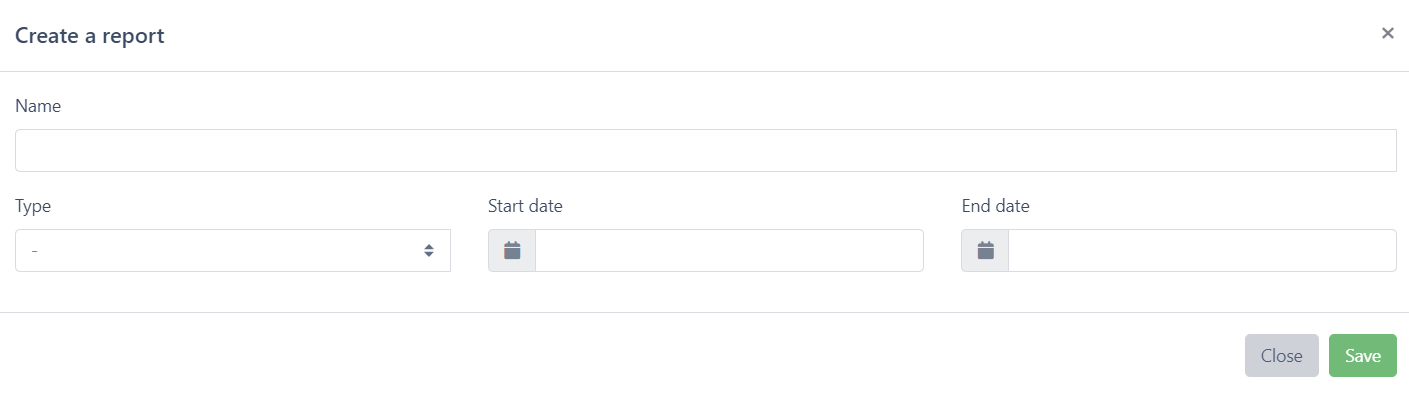Select the dash placeholder in Type field
Screen dimensions: 1409x393
(35, 251)
